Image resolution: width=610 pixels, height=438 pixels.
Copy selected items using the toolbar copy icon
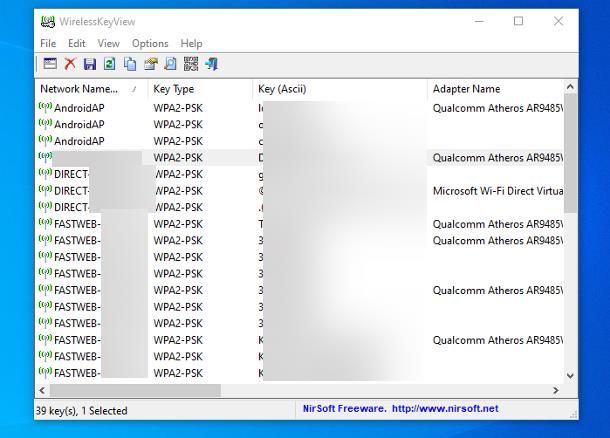[130, 64]
